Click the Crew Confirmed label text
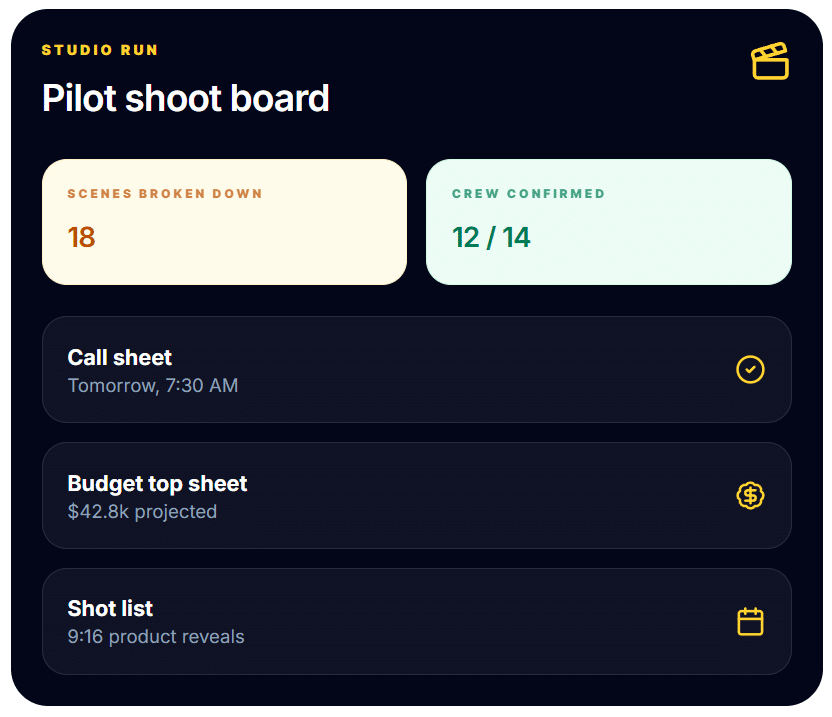The width and height of the screenshot is (832, 717). 528,194
